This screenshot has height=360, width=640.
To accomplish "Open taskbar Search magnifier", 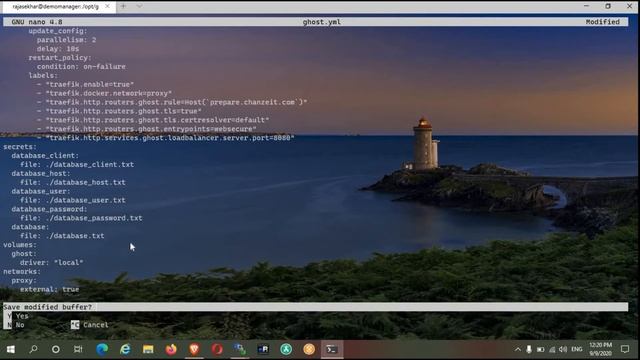I will pyautogui.click(x=33, y=349).
